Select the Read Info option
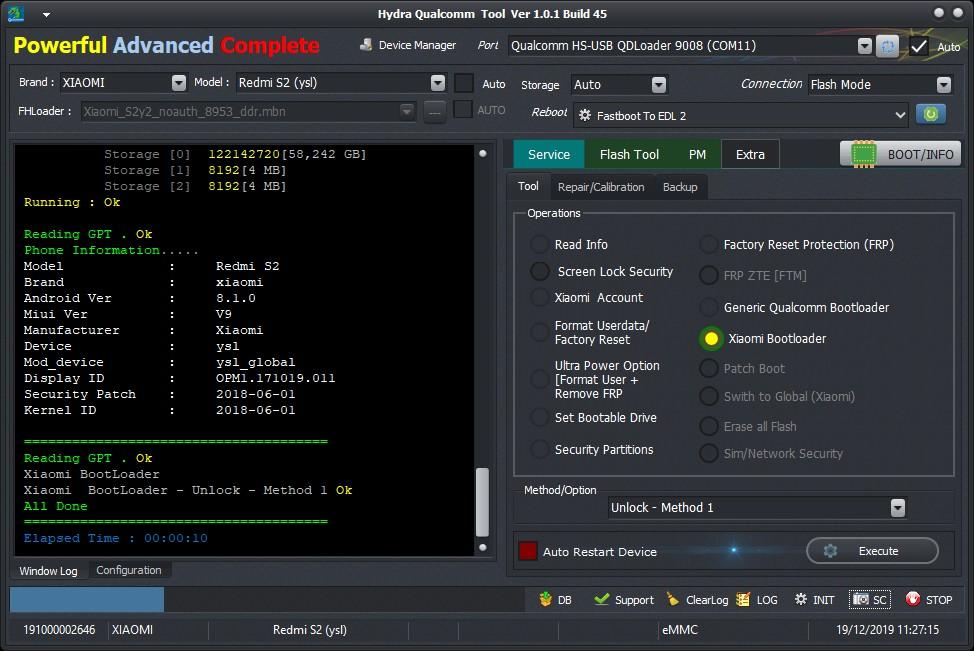 [x=539, y=244]
